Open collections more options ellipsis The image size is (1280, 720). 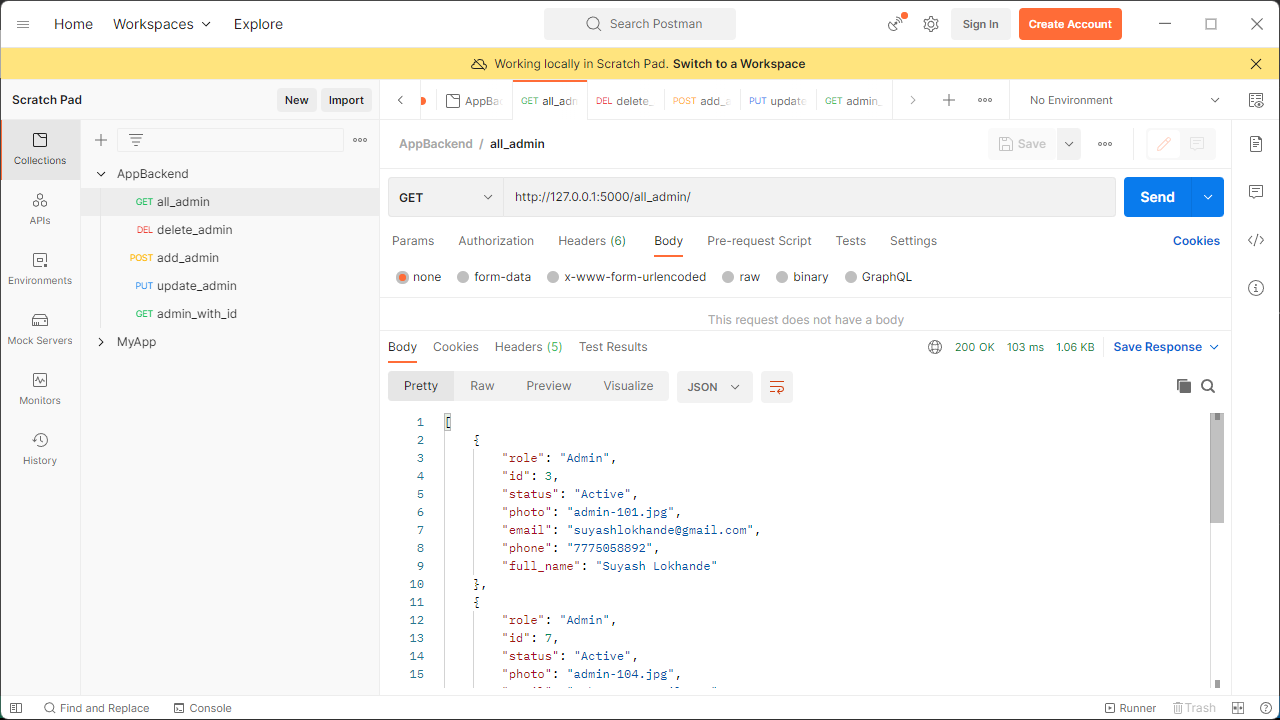click(360, 140)
